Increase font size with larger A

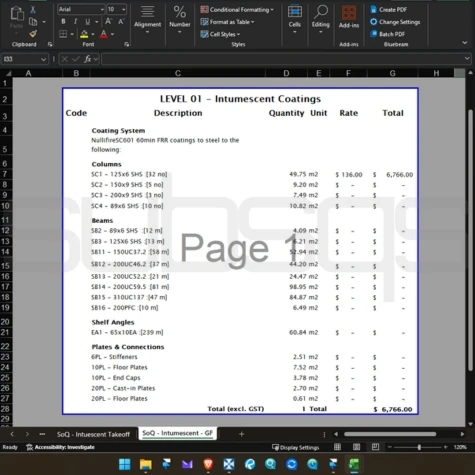(108, 22)
